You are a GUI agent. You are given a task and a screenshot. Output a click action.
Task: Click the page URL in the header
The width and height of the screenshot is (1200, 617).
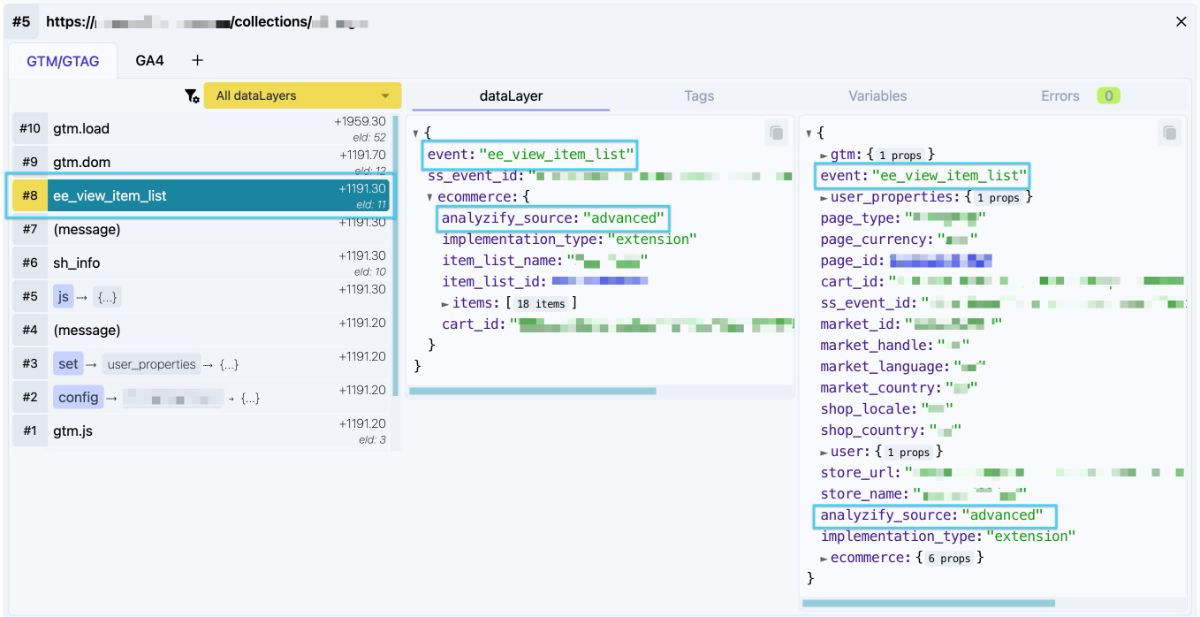[207, 21]
